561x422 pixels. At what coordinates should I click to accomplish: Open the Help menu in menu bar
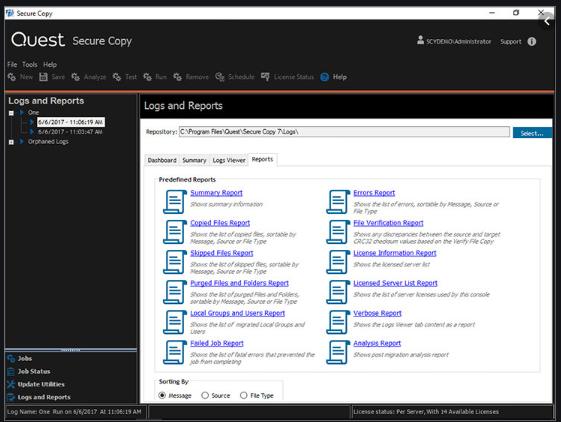(50, 64)
